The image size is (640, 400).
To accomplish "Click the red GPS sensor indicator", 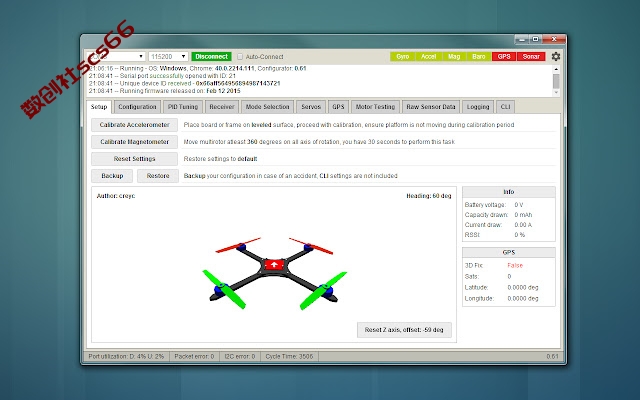I will point(504,56).
